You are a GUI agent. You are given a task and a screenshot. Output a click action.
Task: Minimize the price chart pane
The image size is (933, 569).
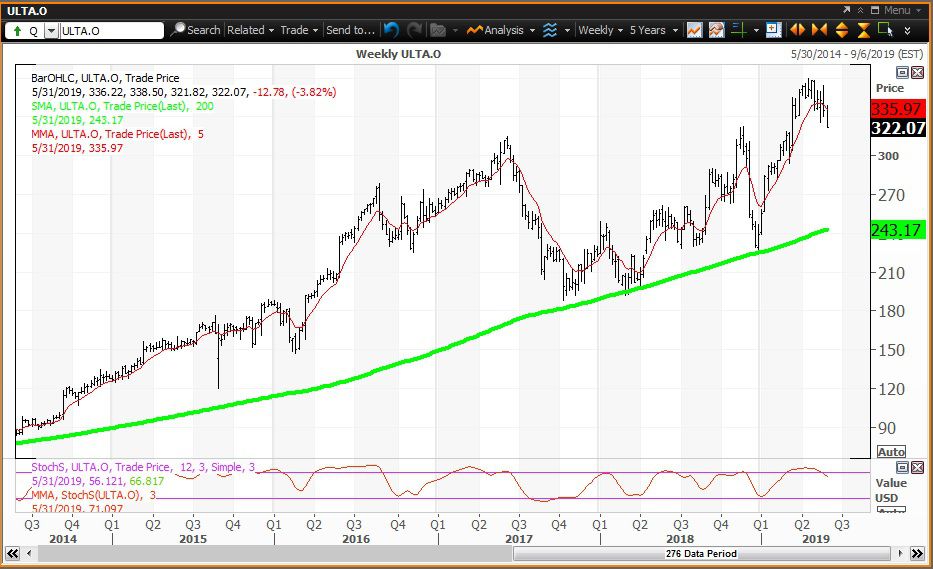click(903, 73)
